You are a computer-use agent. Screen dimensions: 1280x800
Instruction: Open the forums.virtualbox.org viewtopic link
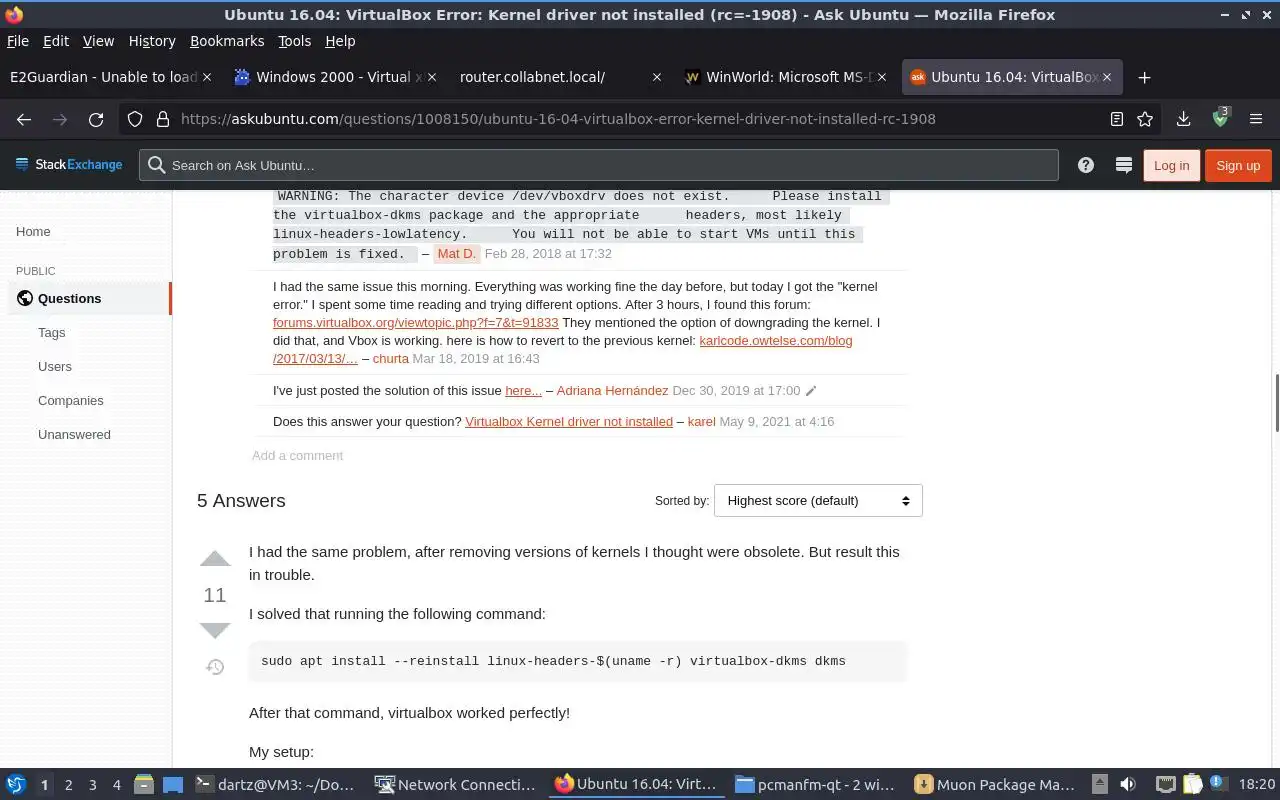(415, 323)
